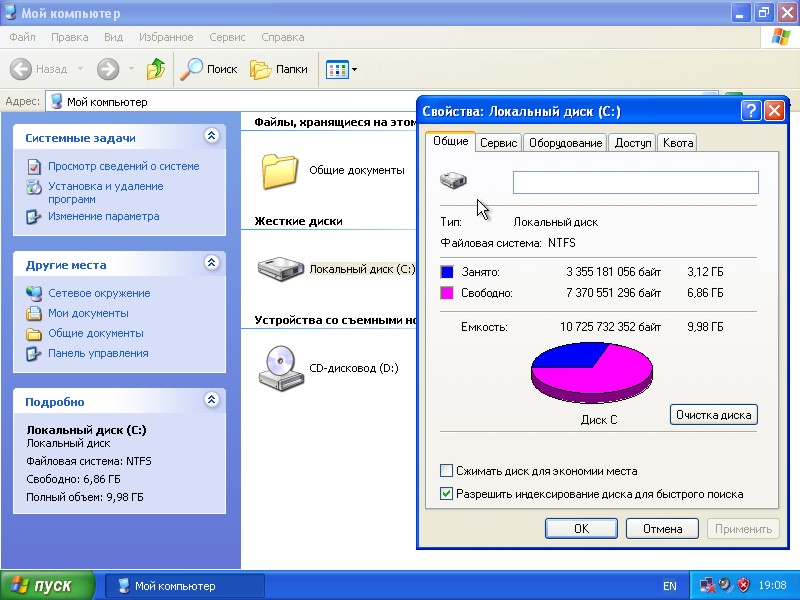This screenshot has height=600, width=800.
Task: Click the CD-дисковод (D:) label
Action: click(354, 368)
